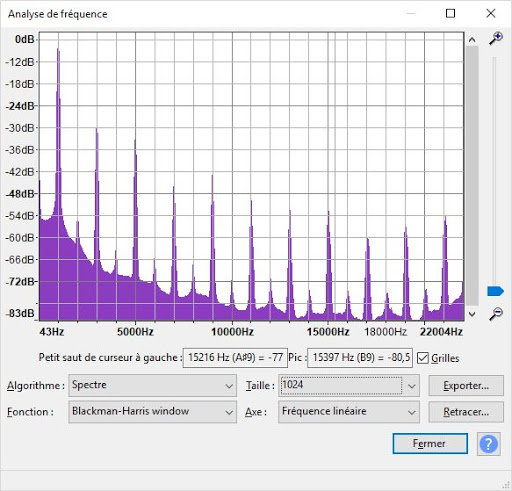Open the Algorithme Spectre dropdown
The image size is (512, 491).
(153, 385)
